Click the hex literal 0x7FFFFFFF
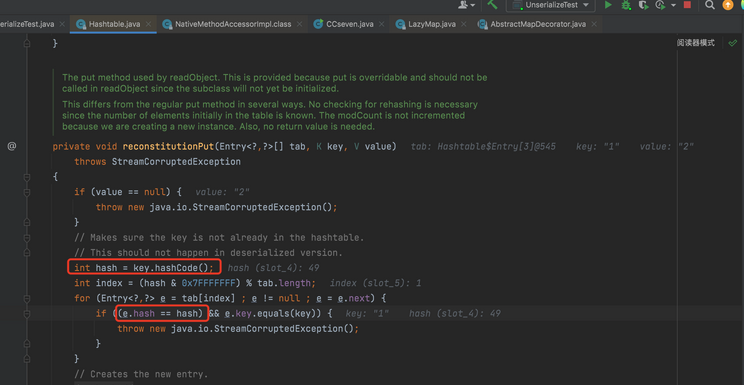Viewport: 744px width, 385px height. [x=209, y=283]
